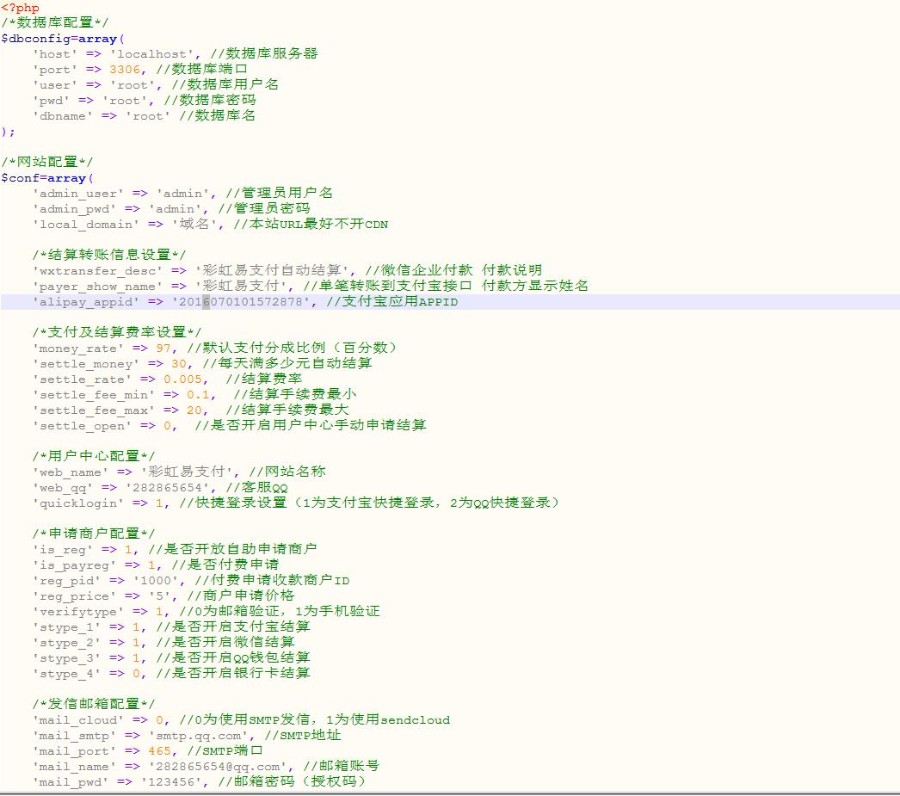Click the 'admin_user' key
The width and height of the screenshot is (900, 796).
point(78,194)
